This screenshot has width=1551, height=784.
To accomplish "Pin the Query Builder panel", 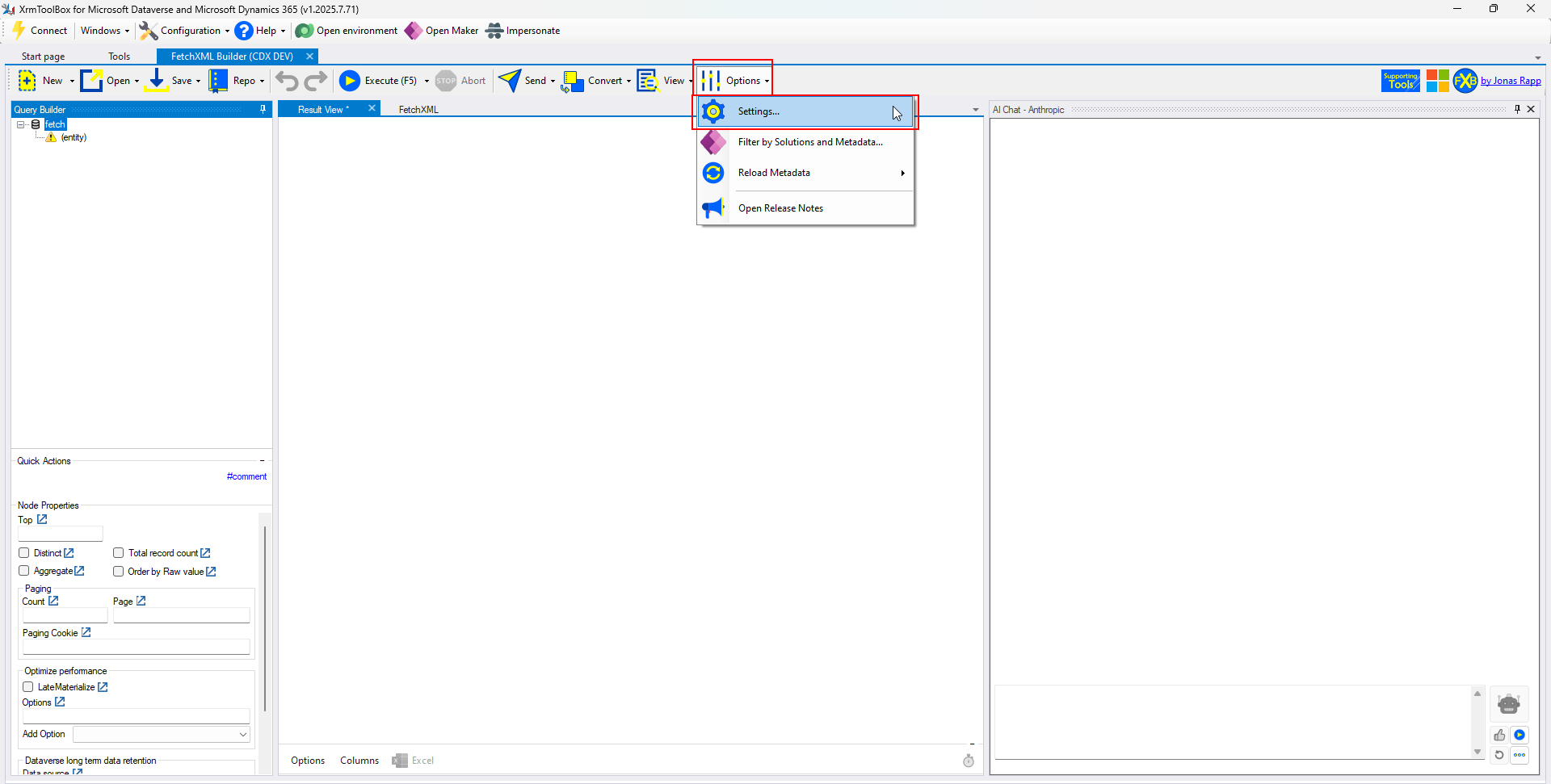I will [263, 109].
